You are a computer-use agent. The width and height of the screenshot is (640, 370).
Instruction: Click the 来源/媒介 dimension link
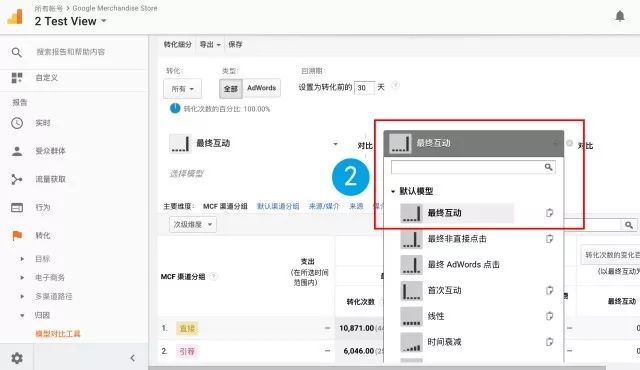pos(324,206)
